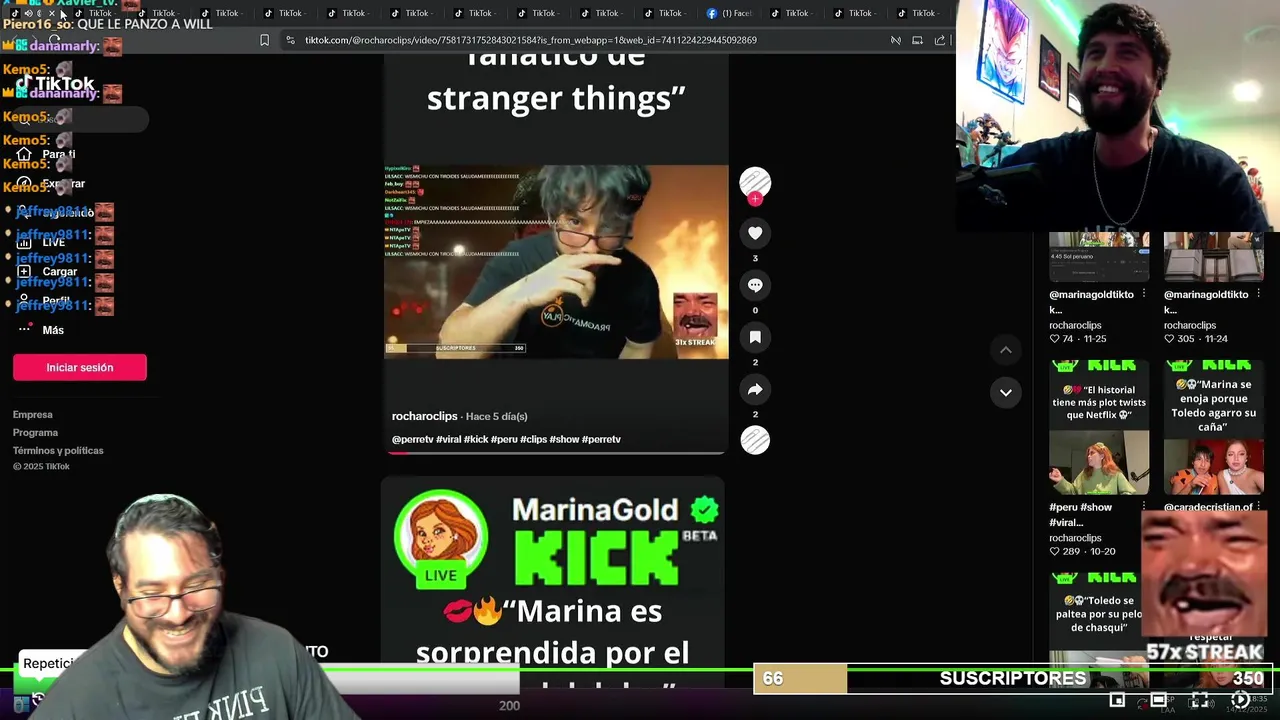Go to next video with down chevron
This screenshot has height=720, width=1280.
pos(1005,392)
